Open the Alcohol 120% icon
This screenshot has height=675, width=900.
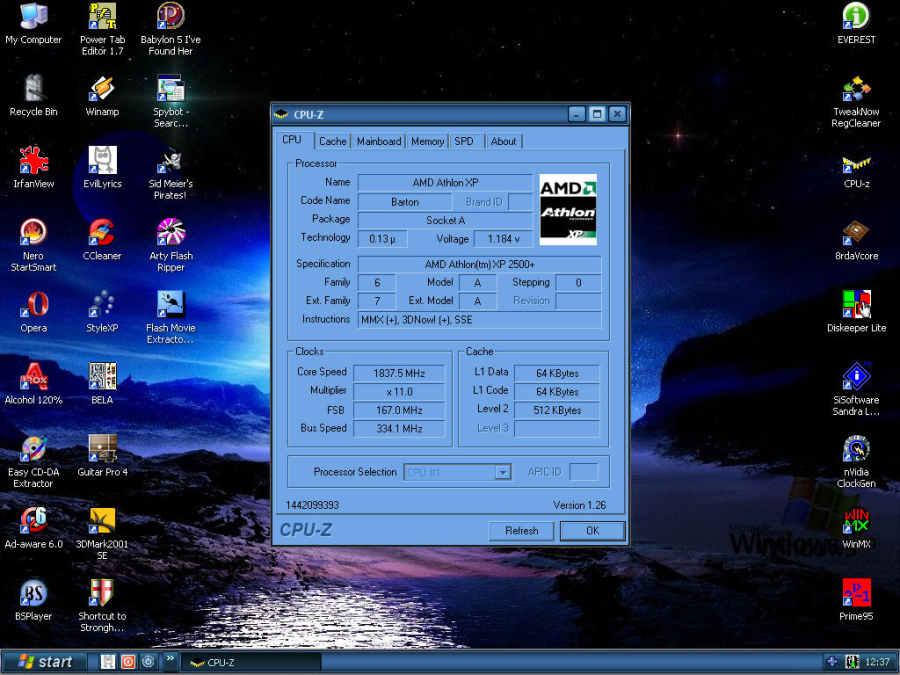pos(33,377)
